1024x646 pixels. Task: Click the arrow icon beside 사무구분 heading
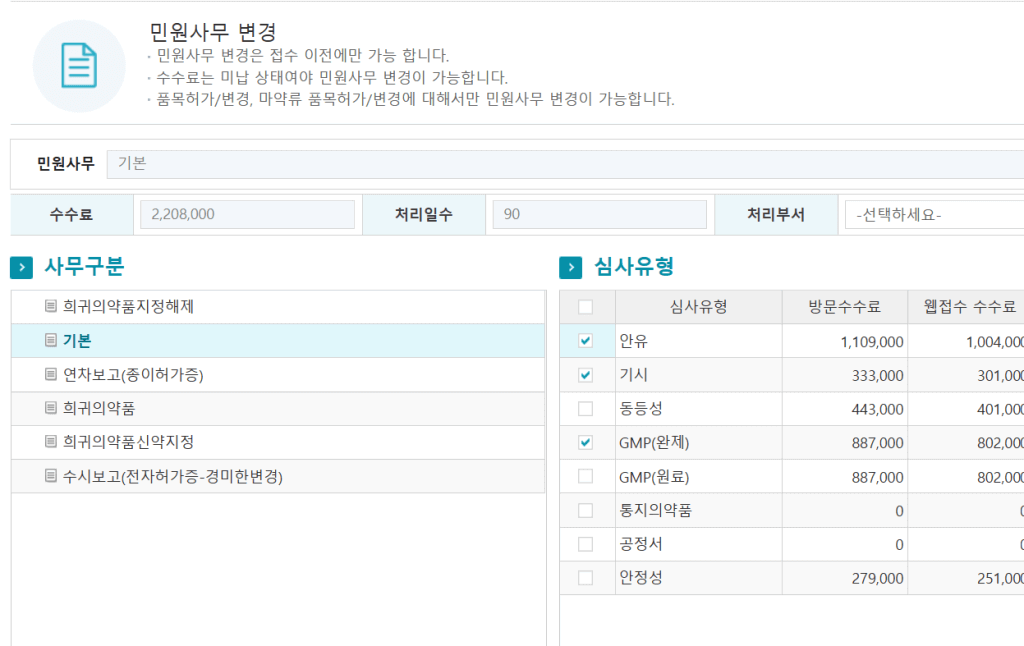(22, 267)
